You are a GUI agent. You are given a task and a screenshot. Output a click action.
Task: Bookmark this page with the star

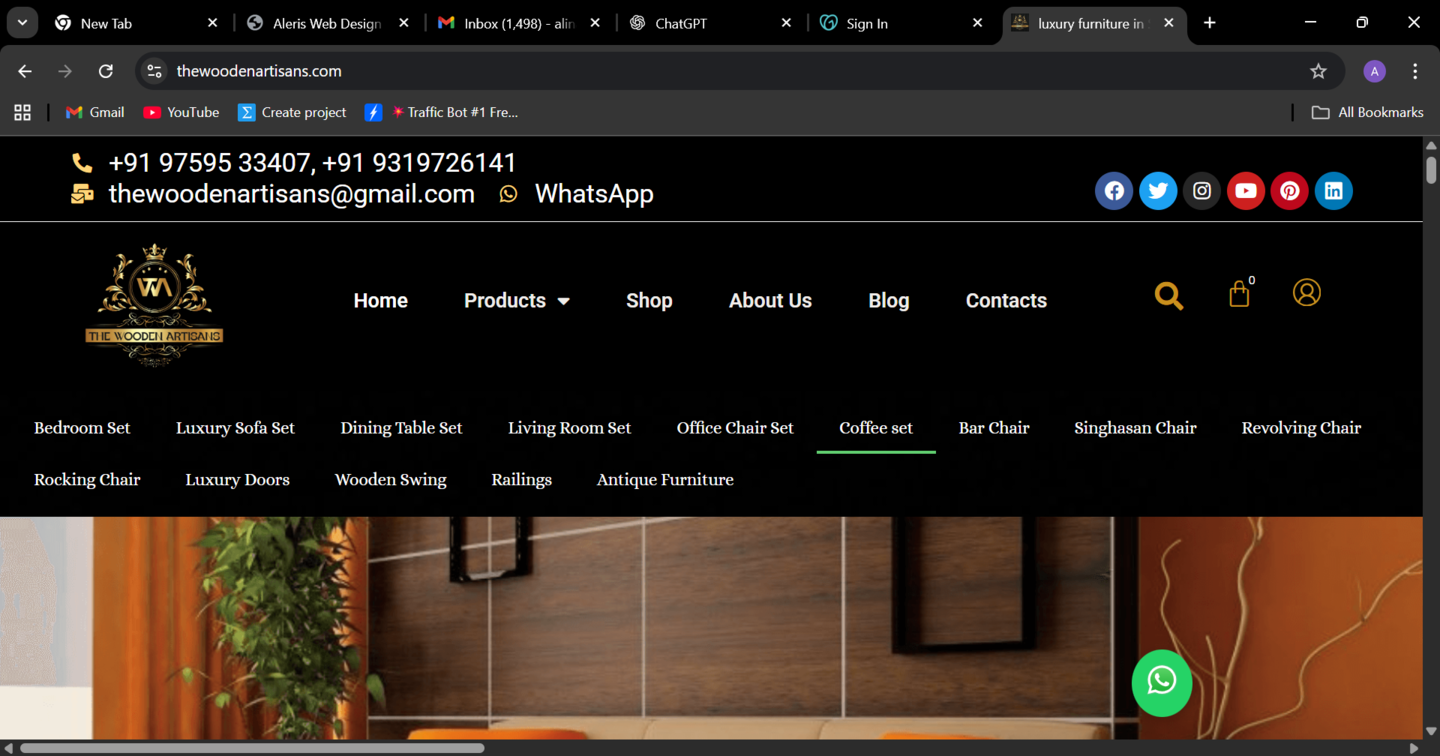click(1318, 71)
